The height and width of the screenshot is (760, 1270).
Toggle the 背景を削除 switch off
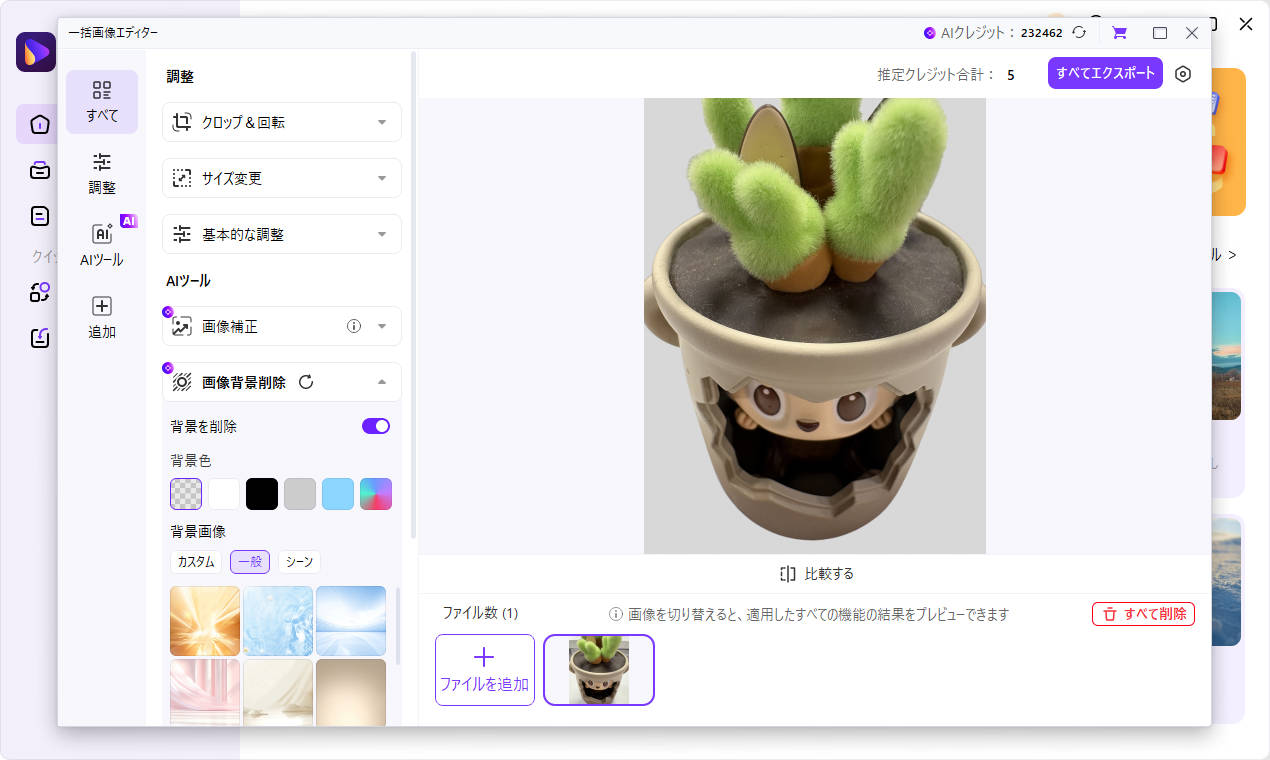[x=376, y=426]
